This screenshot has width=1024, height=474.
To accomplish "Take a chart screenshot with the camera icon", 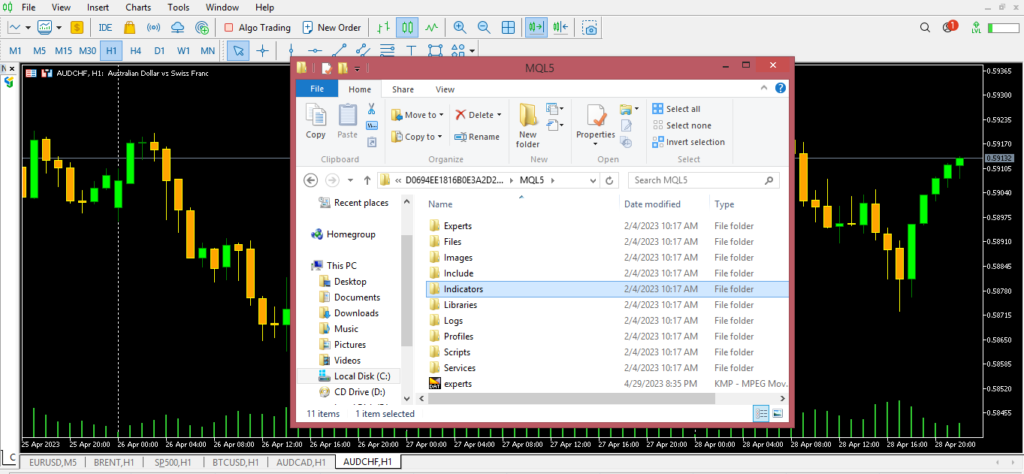I will point(592,27).
